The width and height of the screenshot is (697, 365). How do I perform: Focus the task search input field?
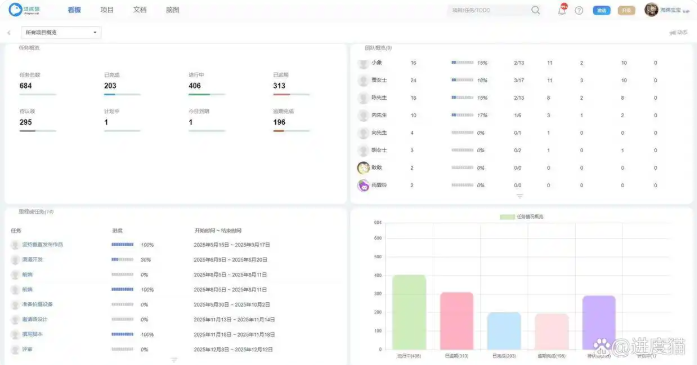click(x=489, y=10)
